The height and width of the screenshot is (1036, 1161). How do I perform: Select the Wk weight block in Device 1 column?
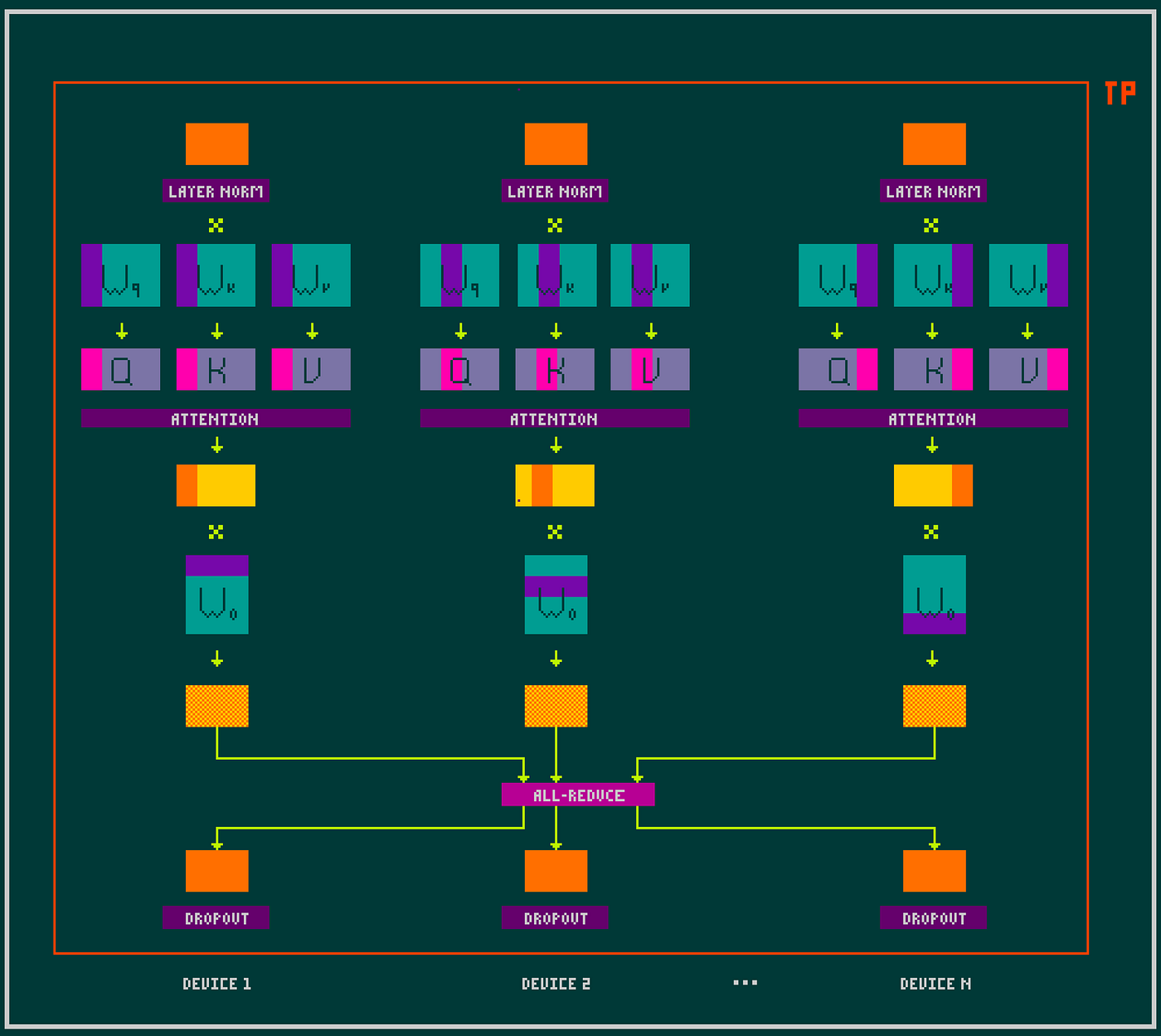[x=216, y=275]
